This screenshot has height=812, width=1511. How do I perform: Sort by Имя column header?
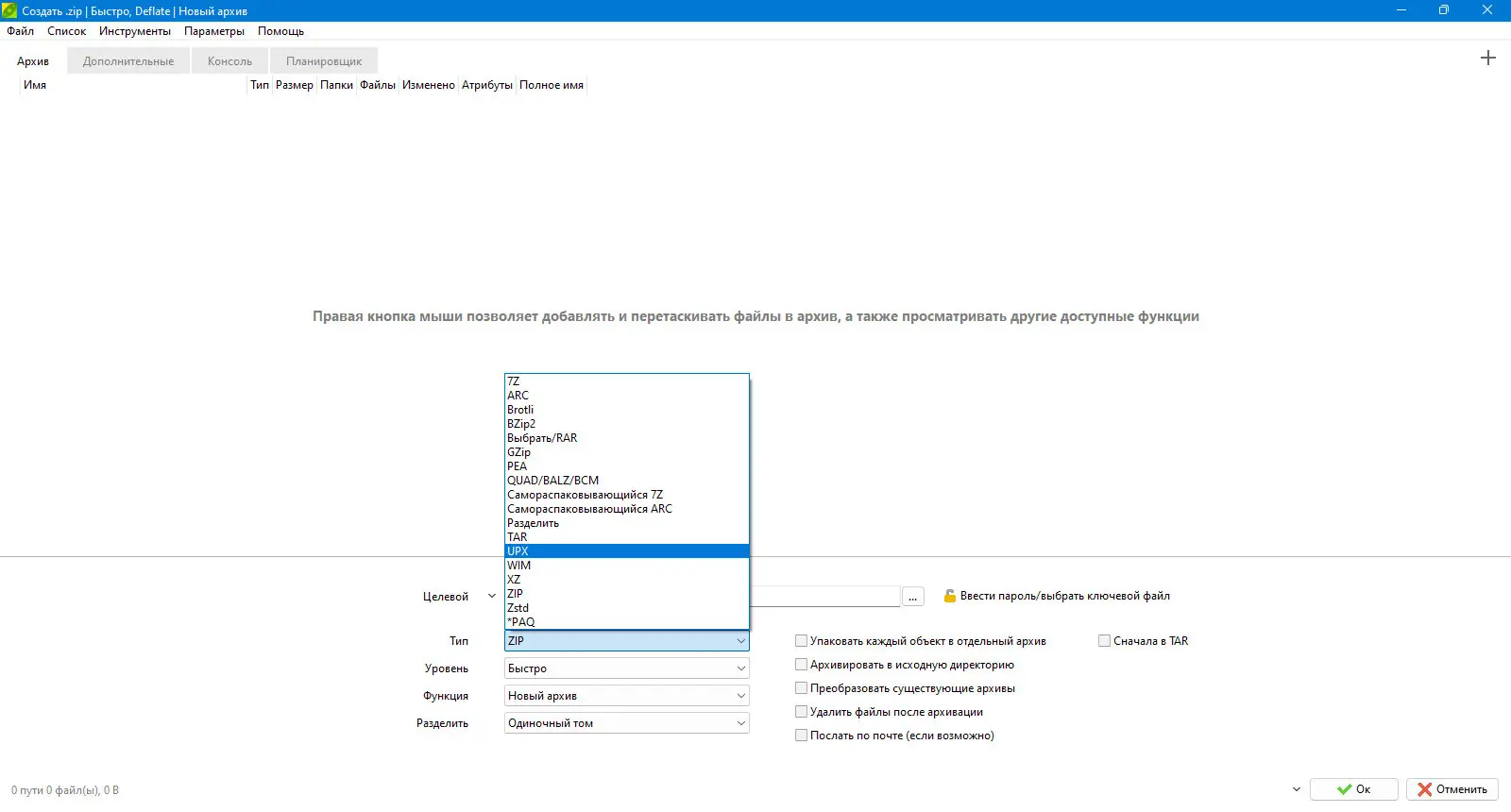click(x=133, y=85)
